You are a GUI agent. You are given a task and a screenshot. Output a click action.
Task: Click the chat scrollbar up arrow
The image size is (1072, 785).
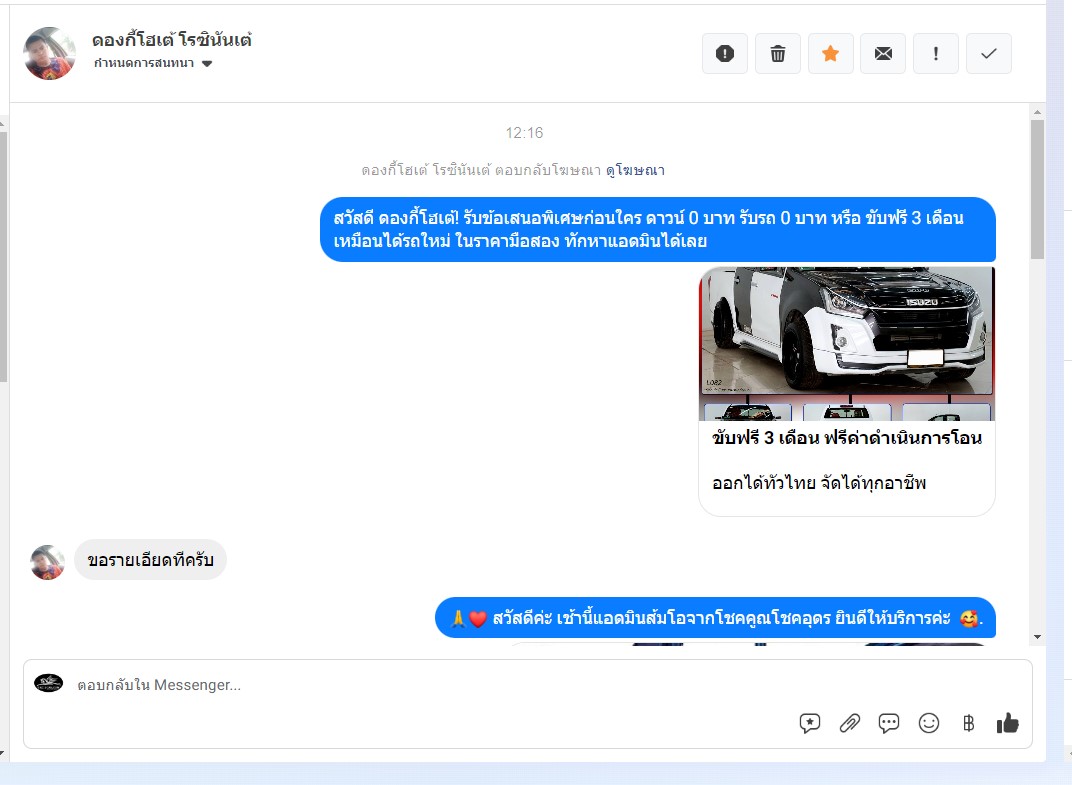pos(1037,111)
